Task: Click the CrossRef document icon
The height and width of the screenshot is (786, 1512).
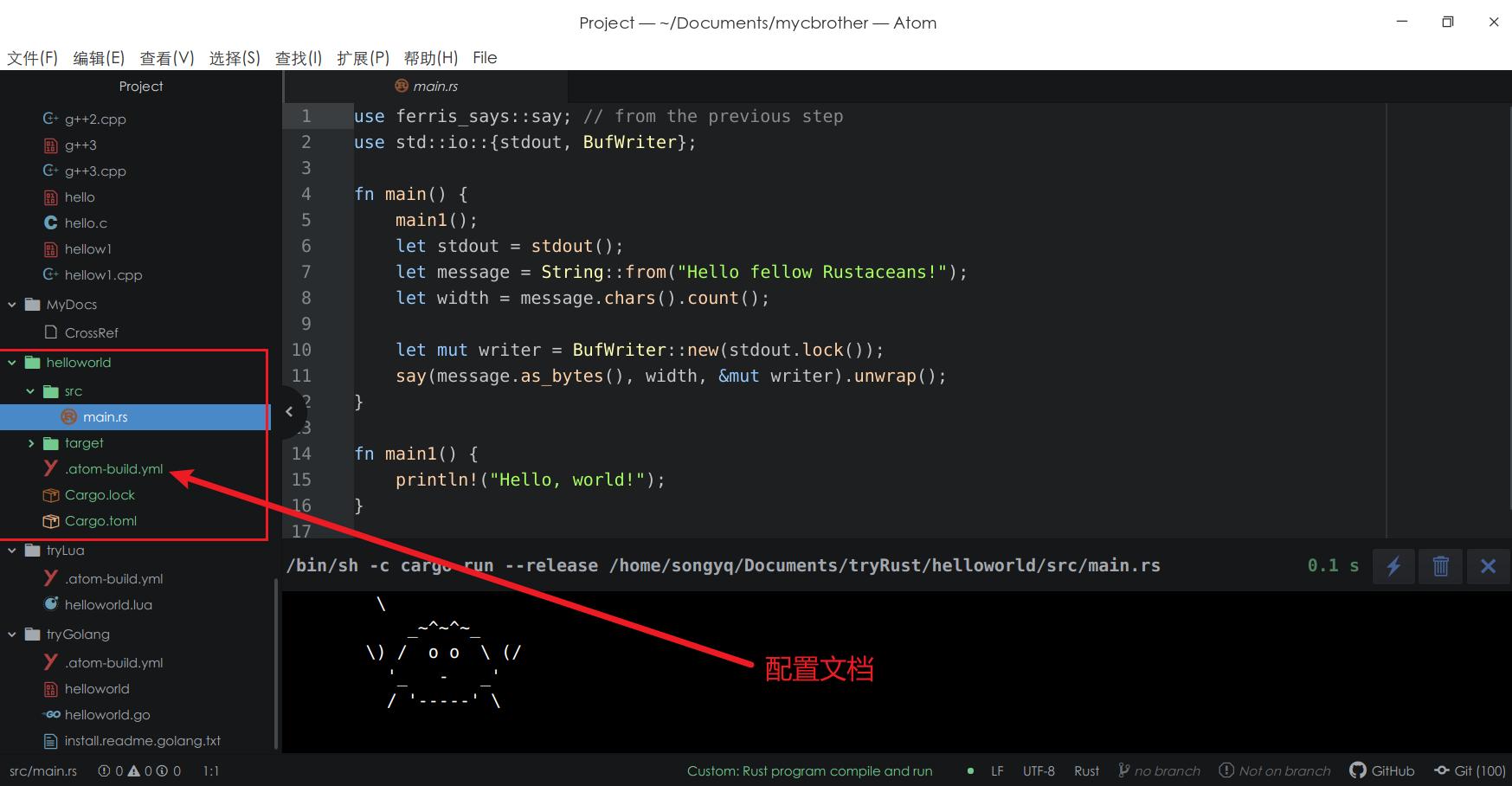Action: point(50,332)
